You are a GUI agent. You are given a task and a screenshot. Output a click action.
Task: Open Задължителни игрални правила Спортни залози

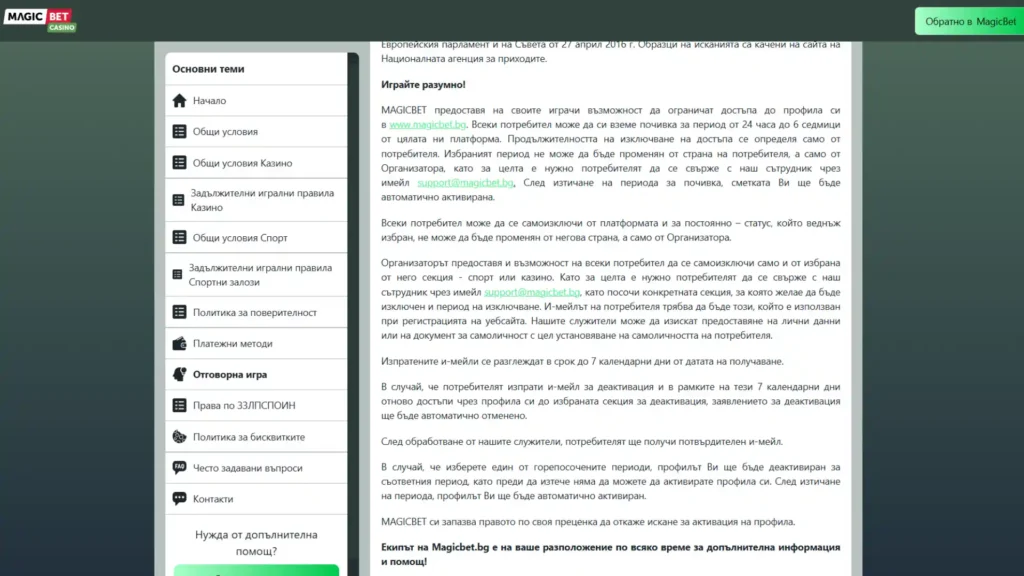[x=256, y=274]
